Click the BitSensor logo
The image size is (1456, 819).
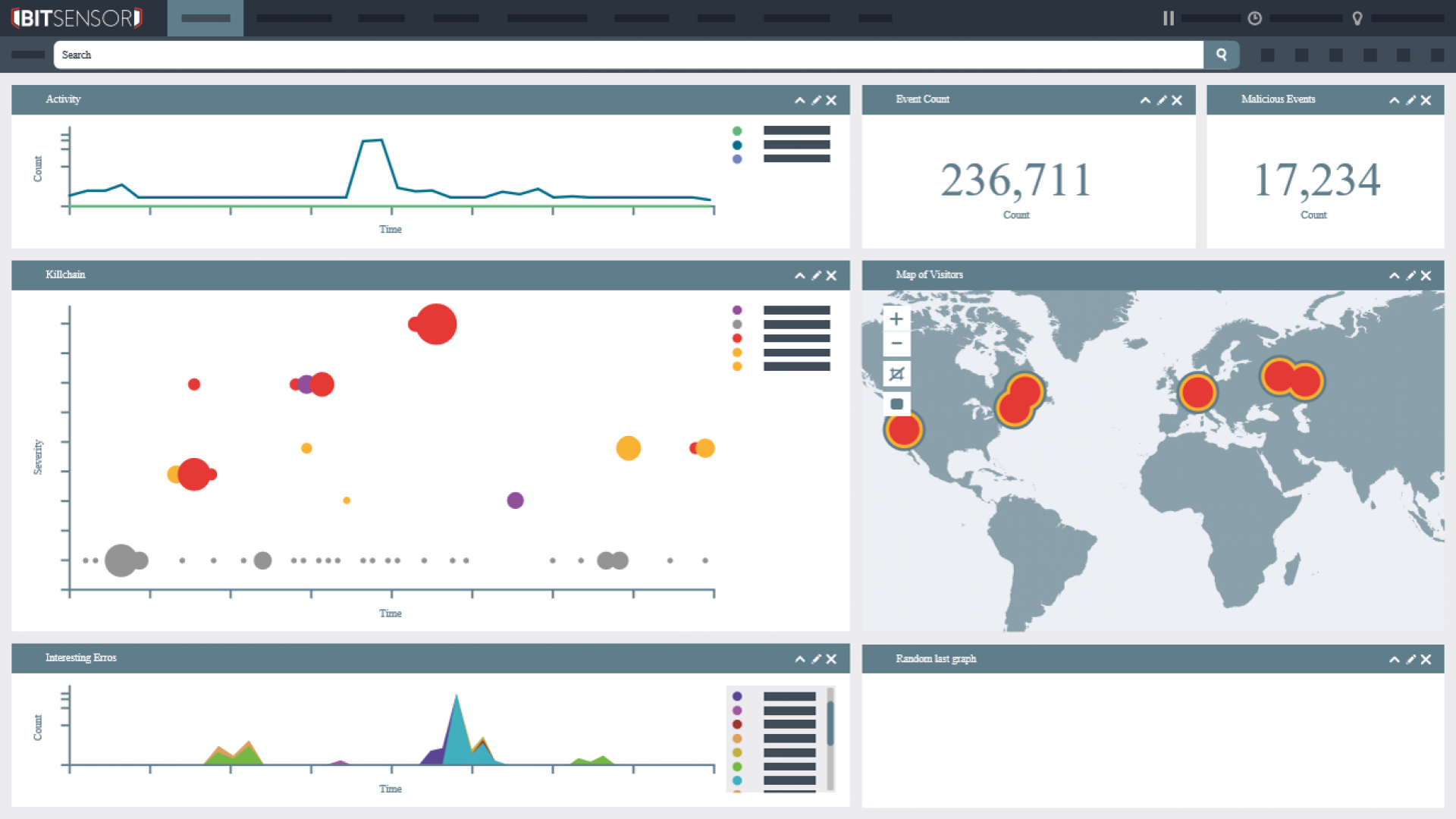click(77, 18)
